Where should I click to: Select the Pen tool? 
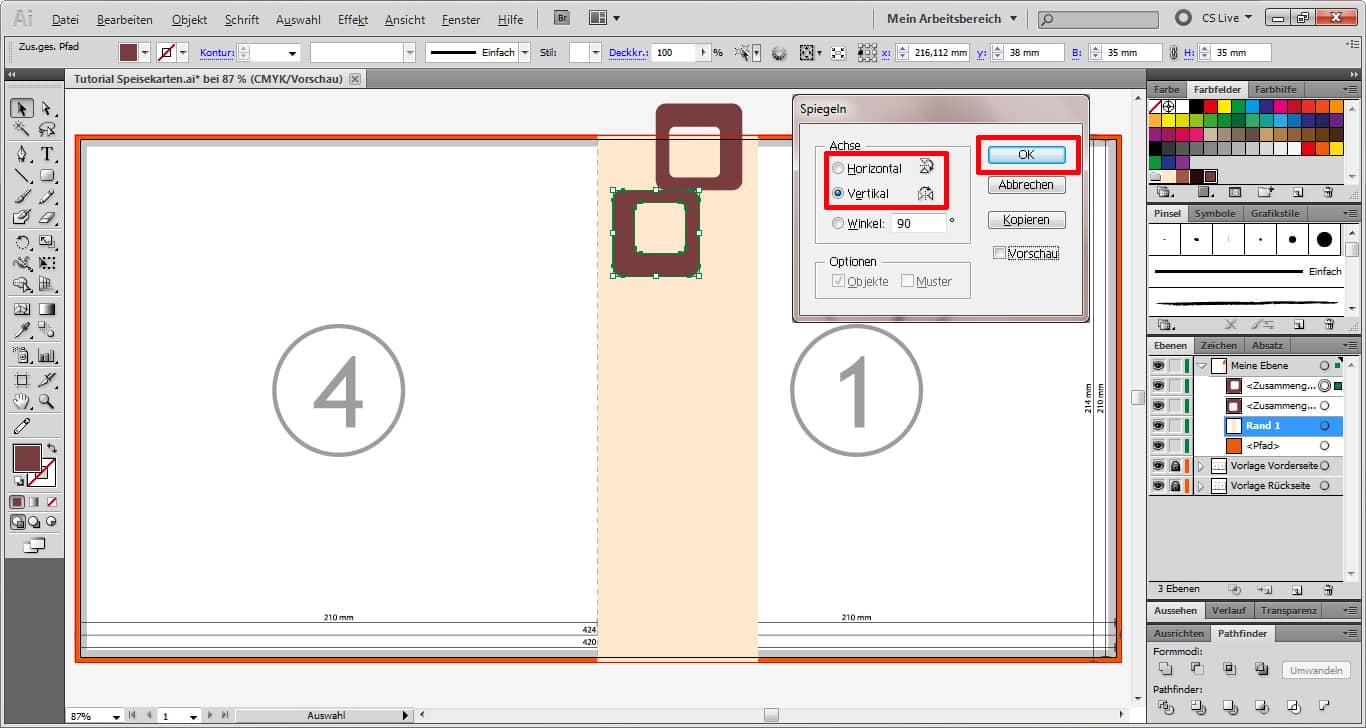(22, 154)
